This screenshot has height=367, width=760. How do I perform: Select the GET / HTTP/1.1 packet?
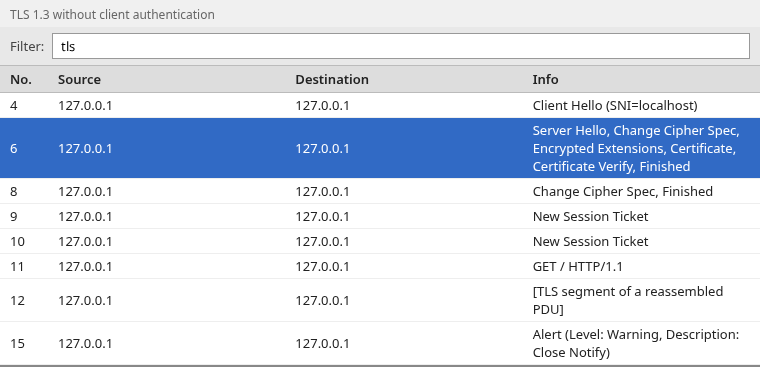click(x=380, y=266)
